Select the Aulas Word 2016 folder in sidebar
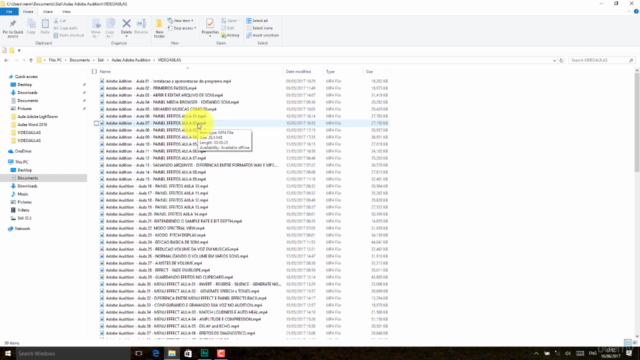Screen dimensions: 640x360 pos(29,124)
